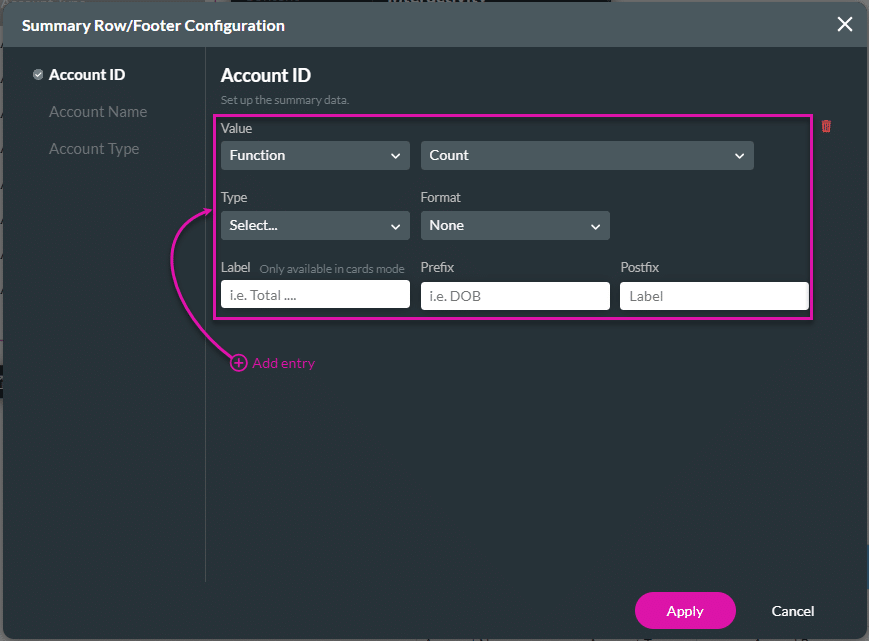The width and height of the screenshot is (869, 641).
Task: Open the Format dropdown showing None
Action: (x=515, y=226)
